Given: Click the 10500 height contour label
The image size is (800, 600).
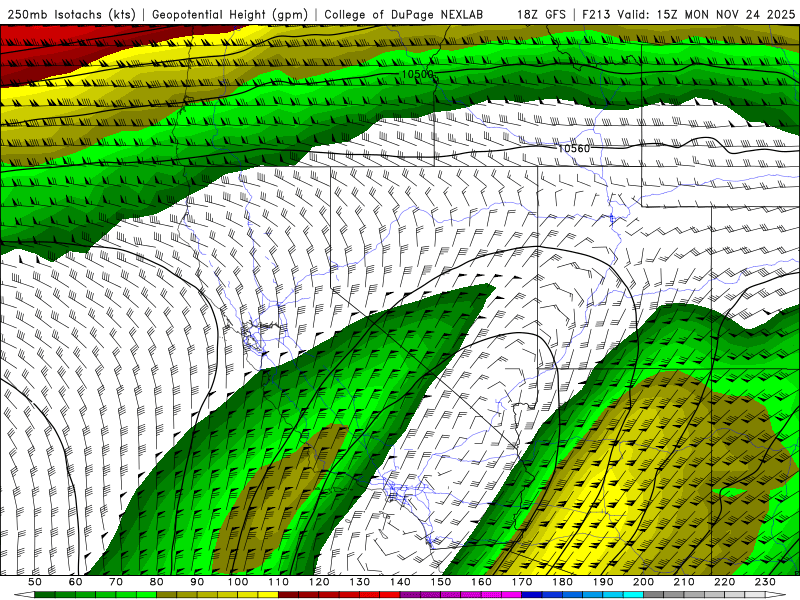Looking at the screenshot, I should 417,74.
